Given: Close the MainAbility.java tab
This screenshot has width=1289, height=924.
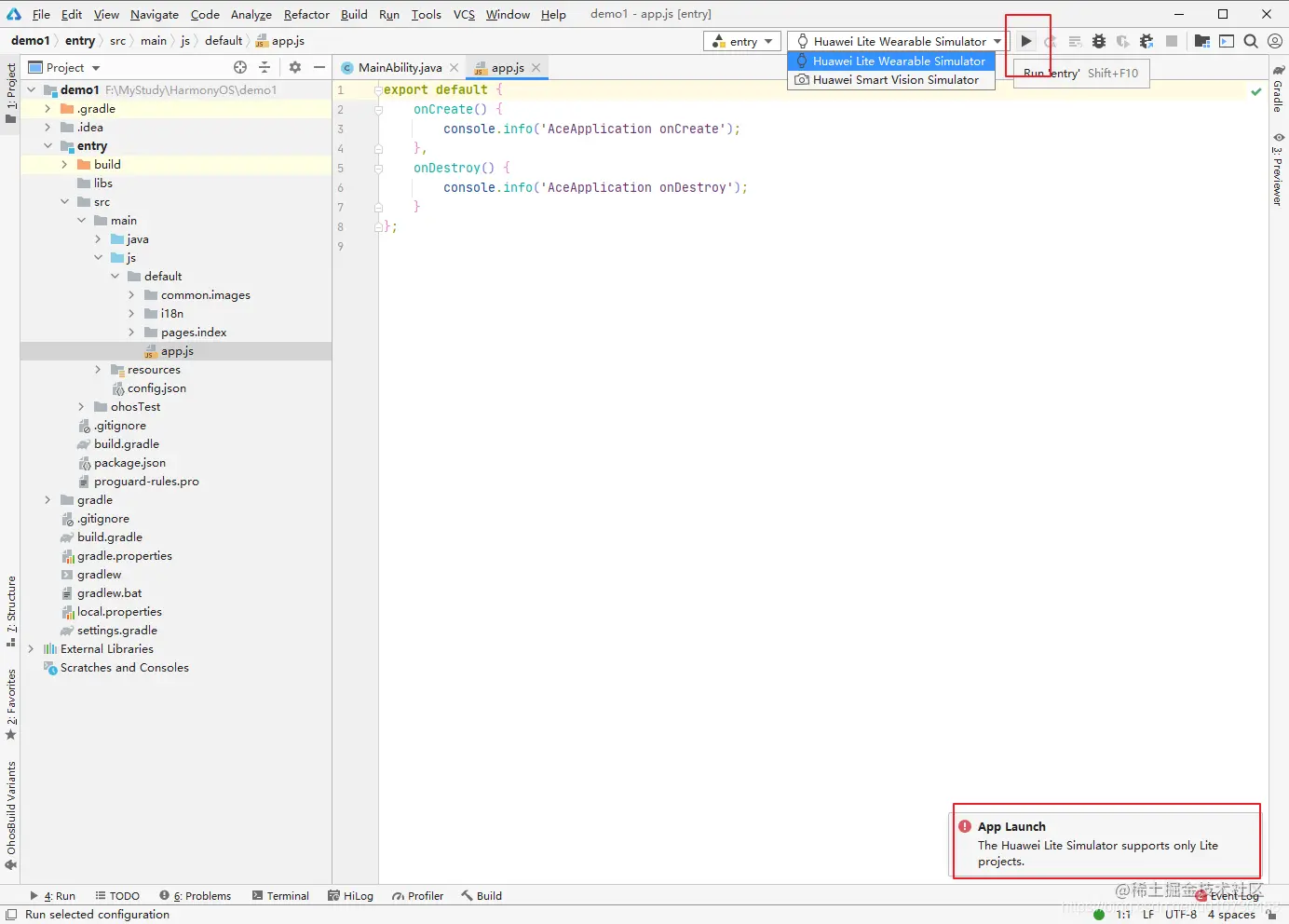Looking at the screenshot, I should pos(455,68).
